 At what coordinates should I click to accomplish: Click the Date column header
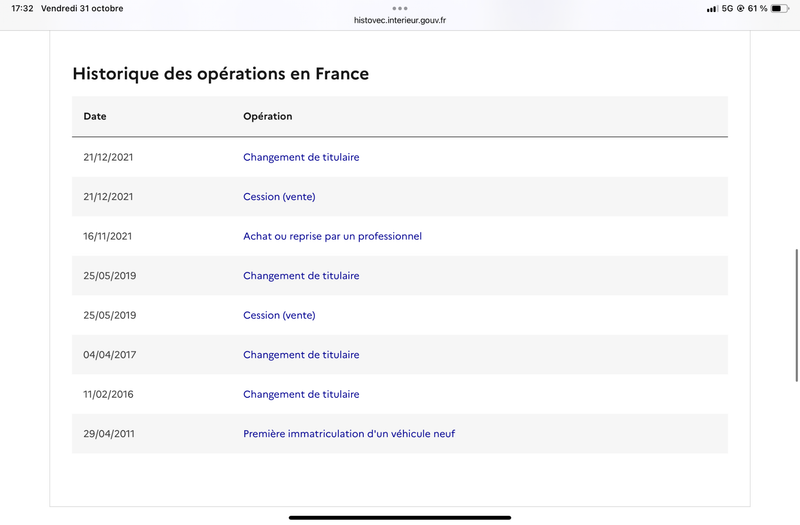[x=95, y=116]
